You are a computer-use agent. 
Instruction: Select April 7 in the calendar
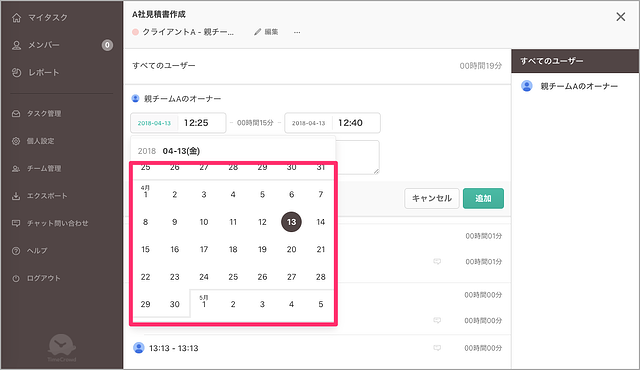[x=321, y=195]
